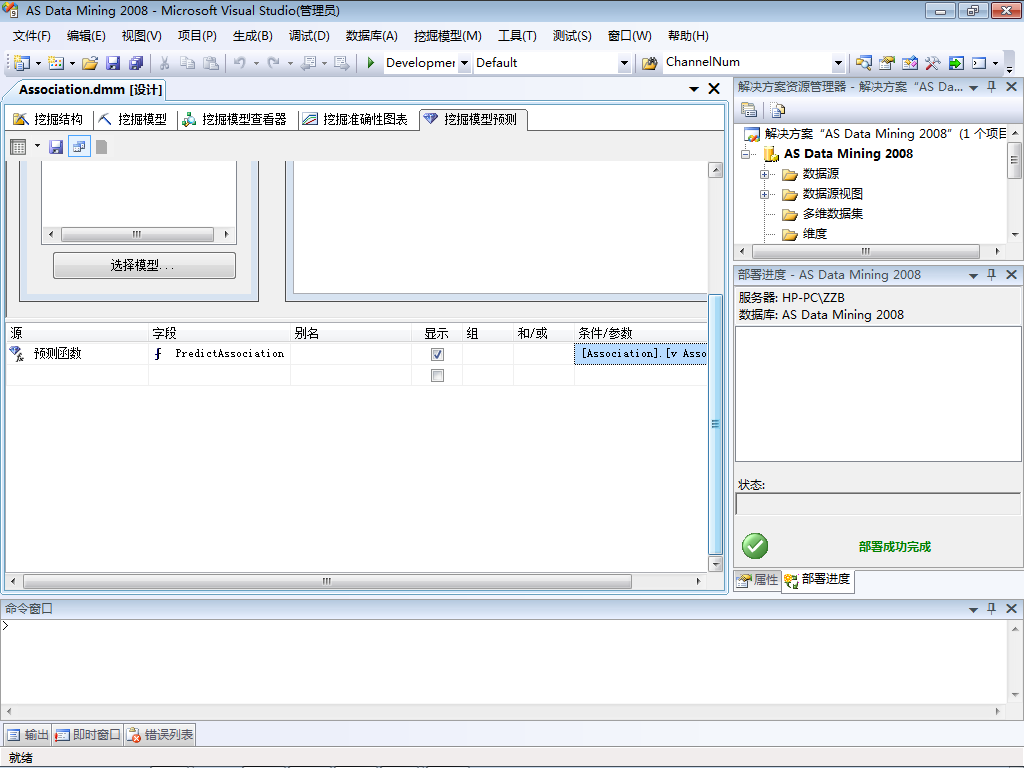Viewport: 1024px width, 768px height.
Task: Click the Deploy green arrow toolbar icon
Action: (x=956, y=63)
